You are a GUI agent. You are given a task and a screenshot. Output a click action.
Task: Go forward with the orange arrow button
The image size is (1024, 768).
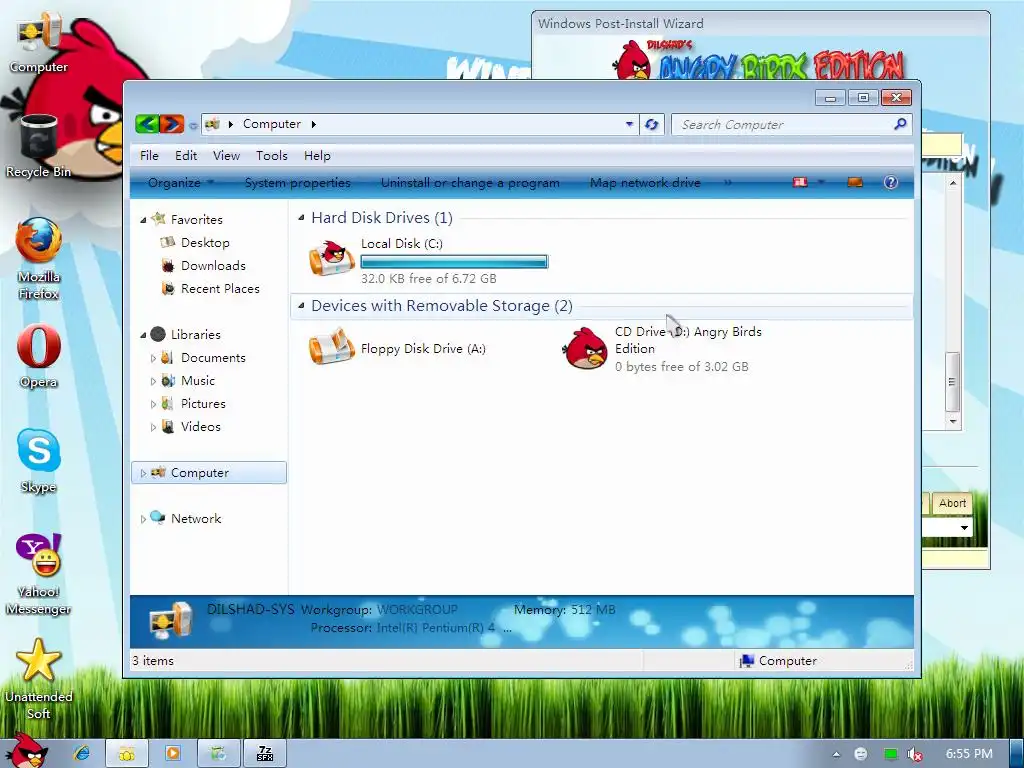172,123
